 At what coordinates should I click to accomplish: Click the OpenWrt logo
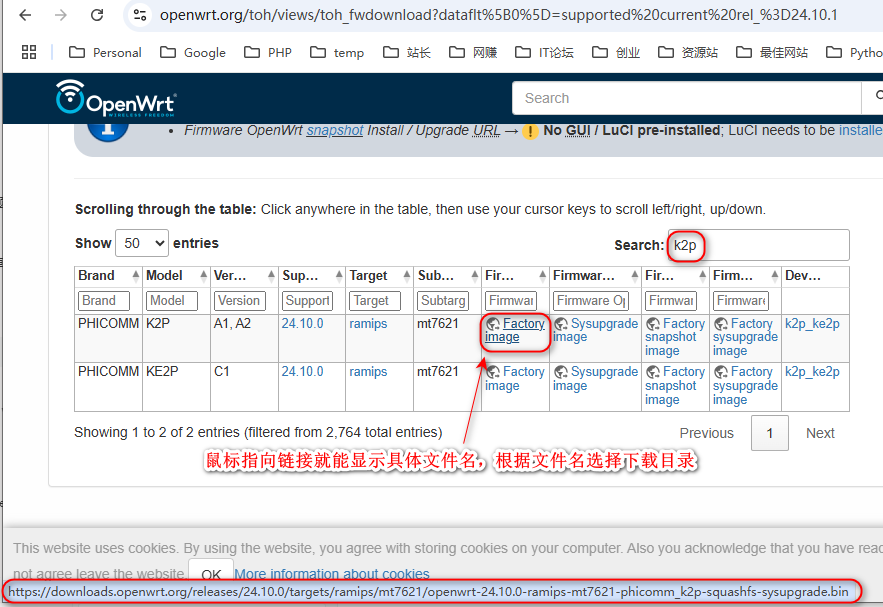point(116,98)
